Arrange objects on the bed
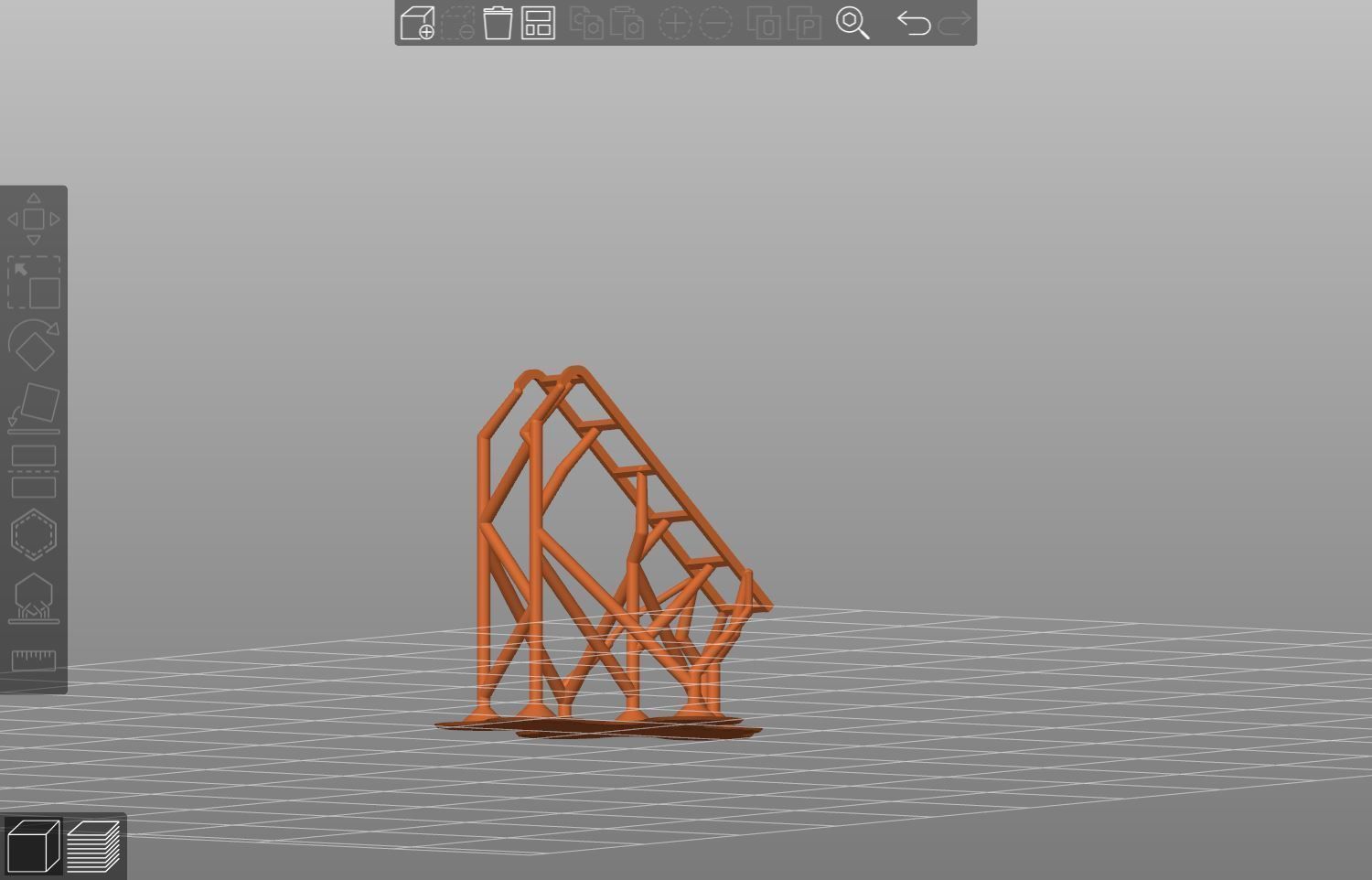The width and height of the screenshot is (1372, 880). (539, 23)
